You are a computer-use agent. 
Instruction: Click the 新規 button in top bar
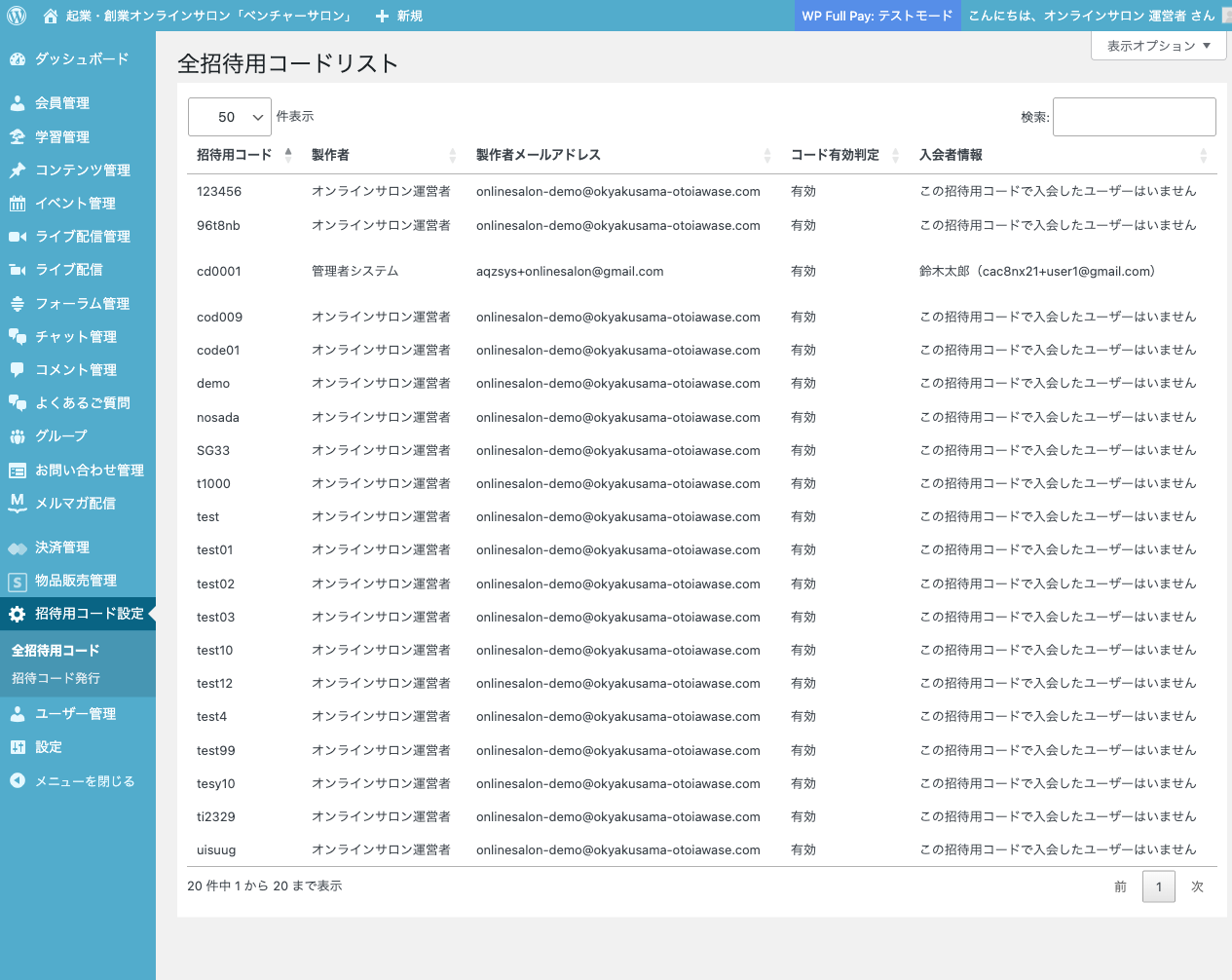[399, 16]
